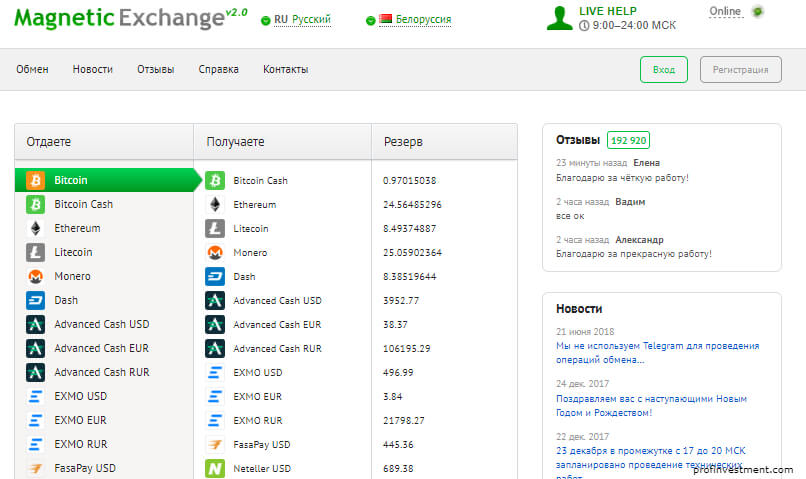Open the Обмен menu item
This screenshot has height=479, width=806.
(32, 69)
